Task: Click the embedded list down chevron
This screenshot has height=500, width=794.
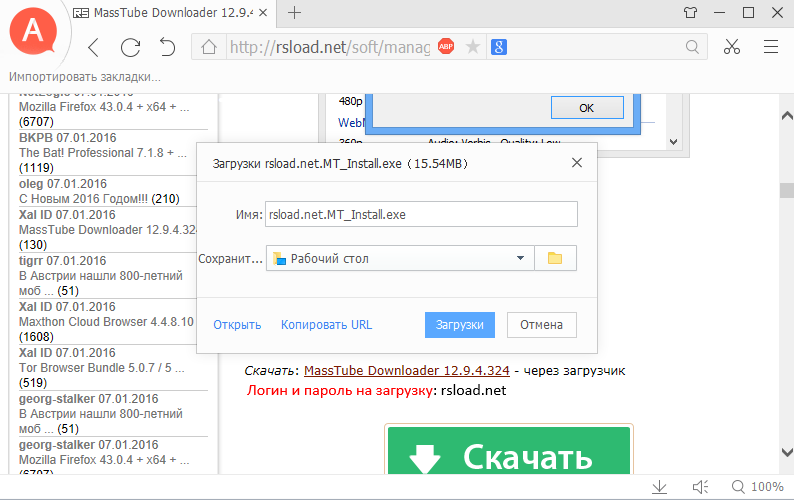Action: (673, 142)
